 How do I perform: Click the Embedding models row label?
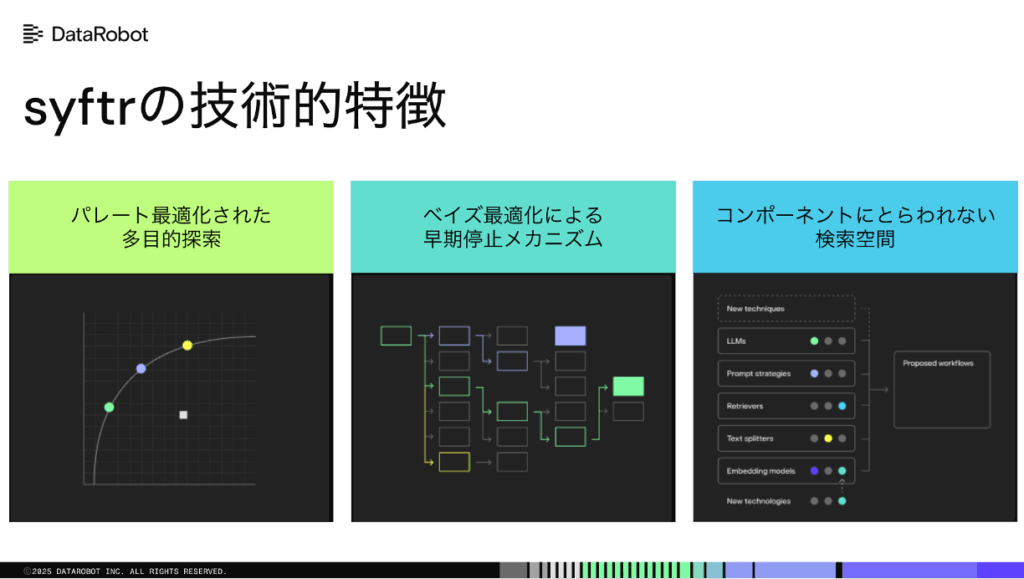click(761, 471)
